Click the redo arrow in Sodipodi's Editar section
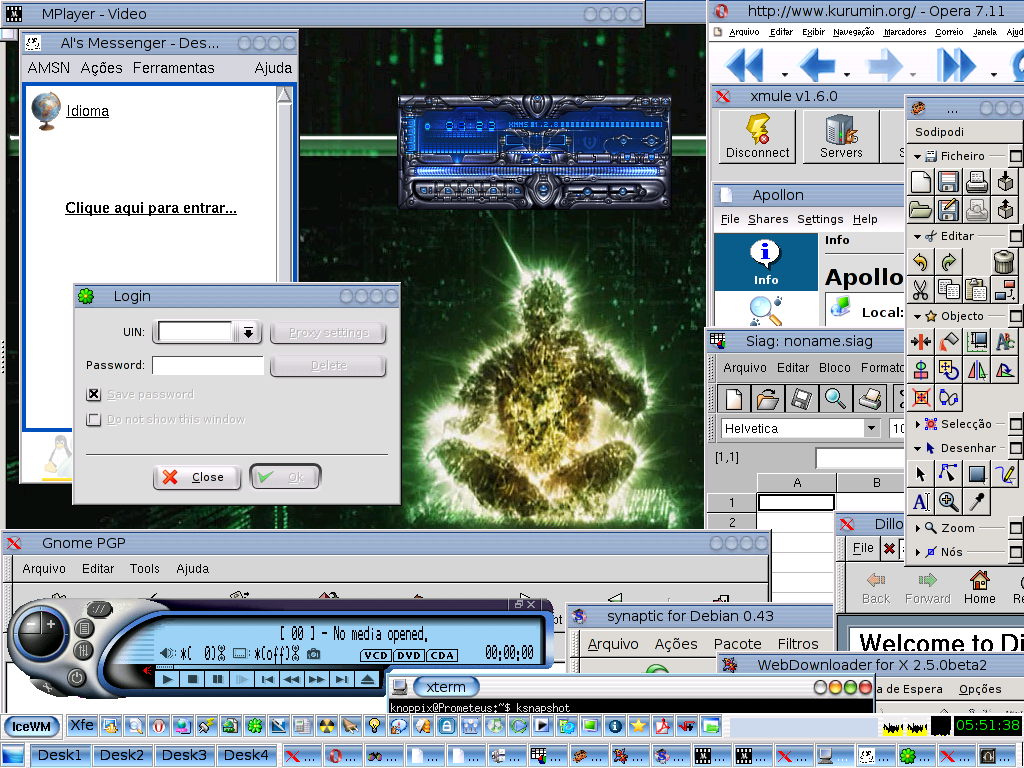 click(949, 262)
